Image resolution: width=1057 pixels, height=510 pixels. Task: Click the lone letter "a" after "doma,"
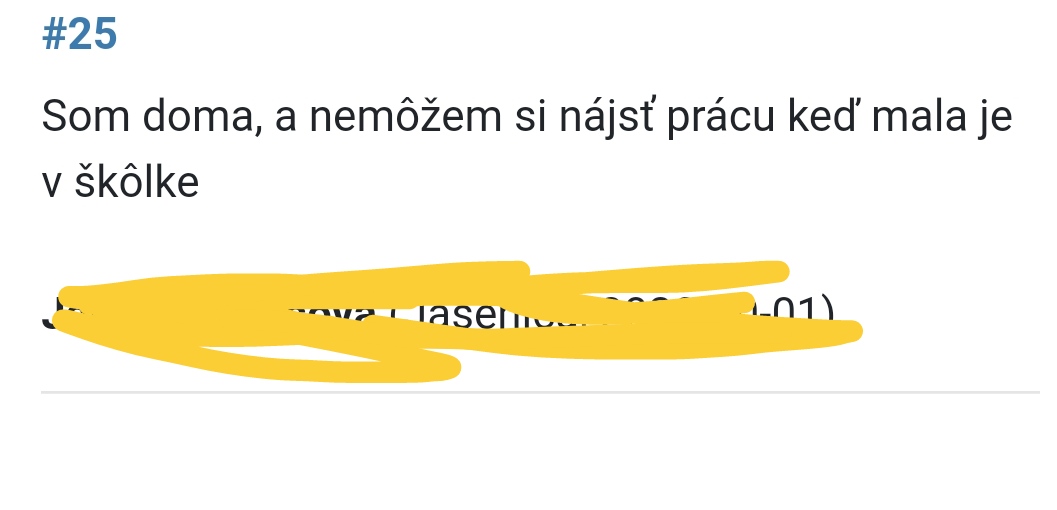point(286,119)
